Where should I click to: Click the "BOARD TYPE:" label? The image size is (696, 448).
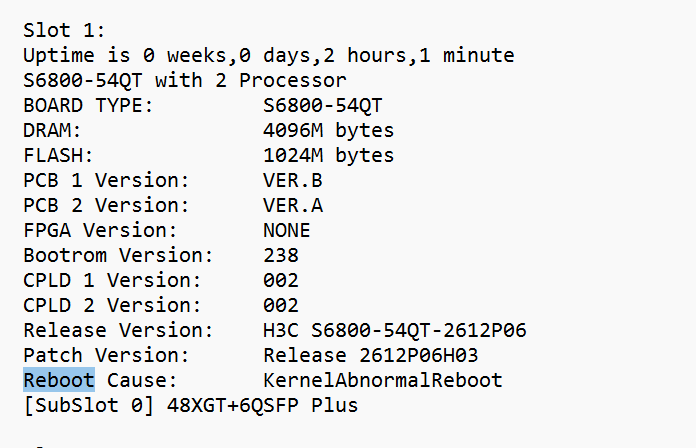click(x=88, y=105)
